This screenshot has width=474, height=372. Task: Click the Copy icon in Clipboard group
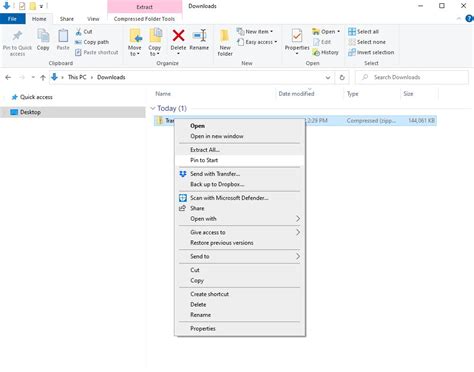43,36
